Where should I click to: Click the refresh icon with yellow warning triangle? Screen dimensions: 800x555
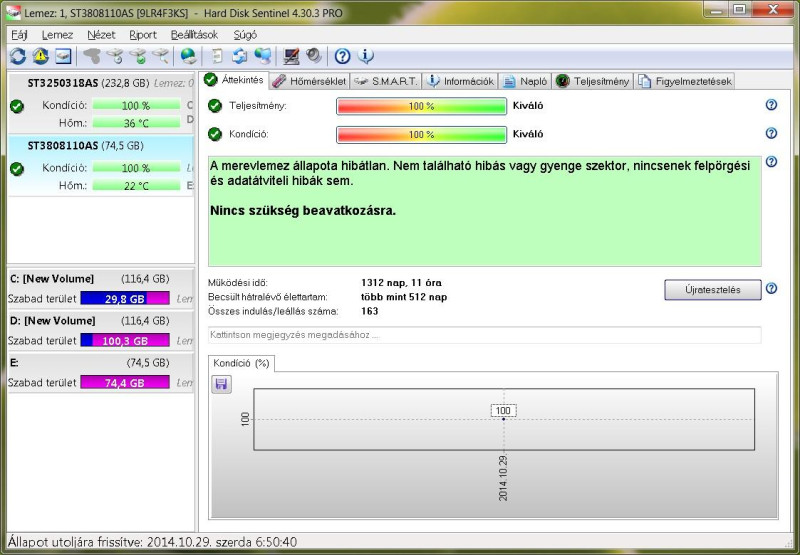coord(40,56)
